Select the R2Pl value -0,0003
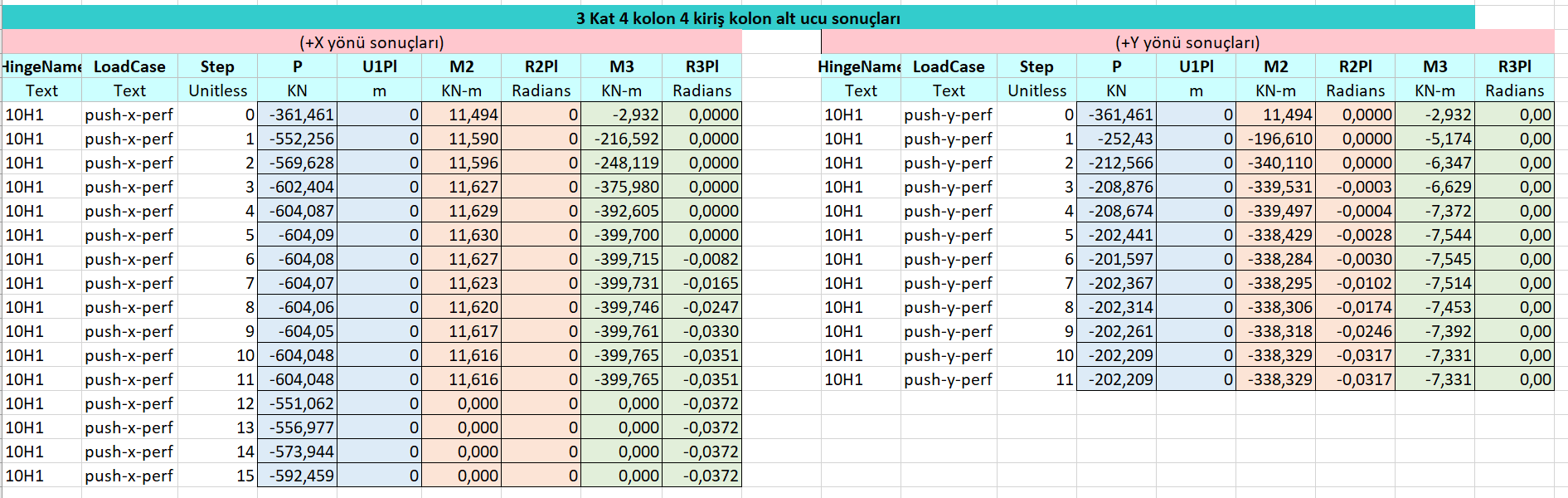This screenshot has height=498, width=1568. (1355, 187)
